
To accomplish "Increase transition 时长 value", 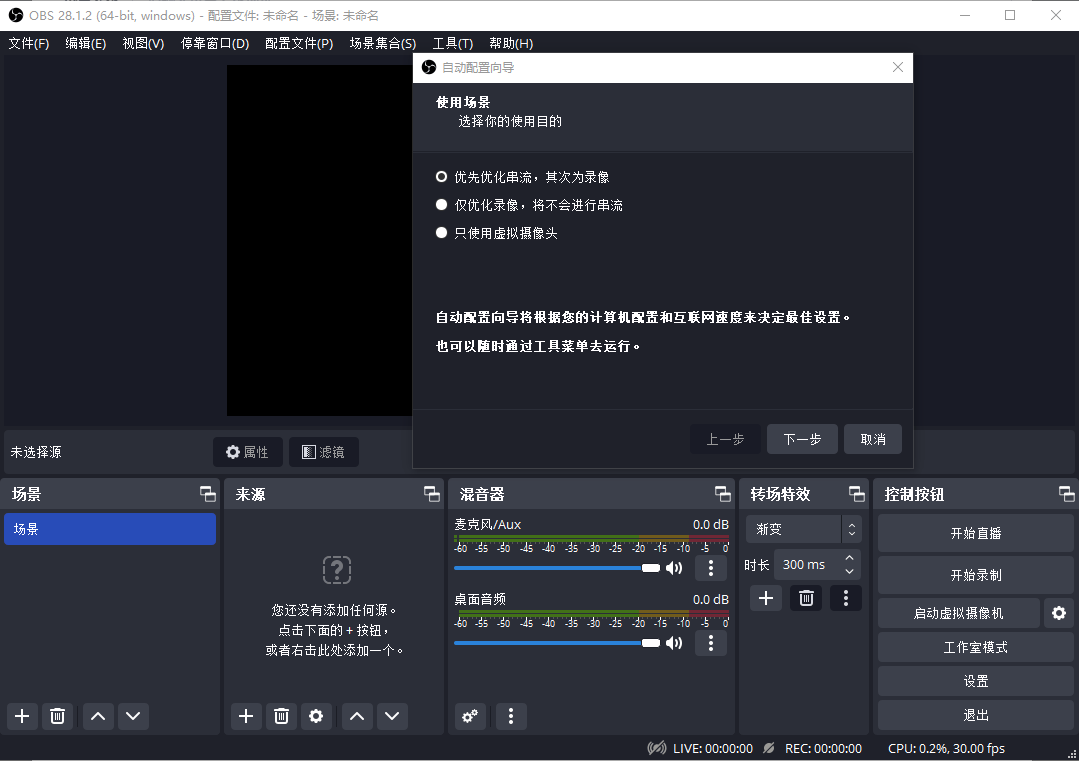I will pos(850,558).
